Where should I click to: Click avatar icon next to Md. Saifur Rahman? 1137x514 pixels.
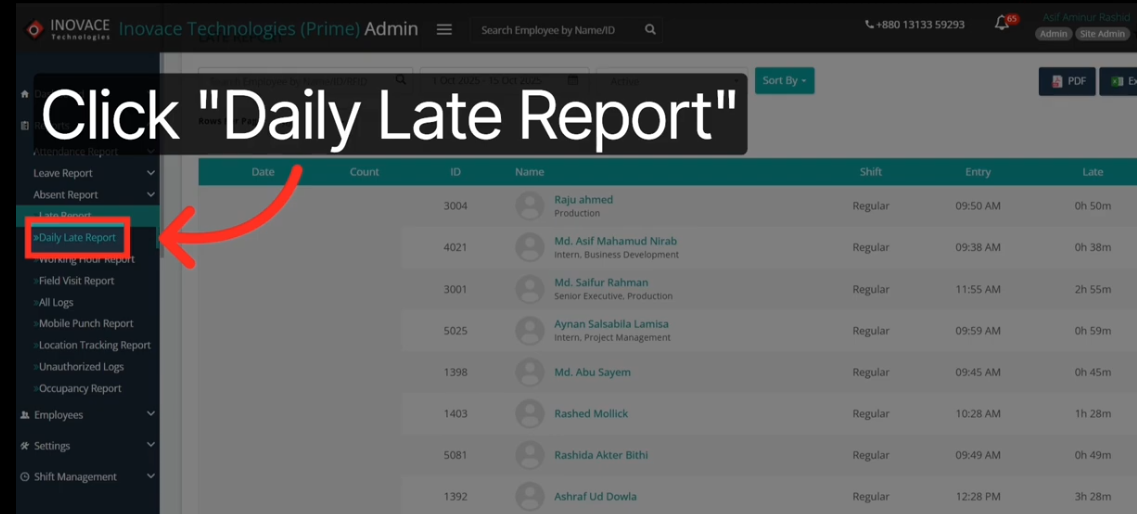point(530,289)
